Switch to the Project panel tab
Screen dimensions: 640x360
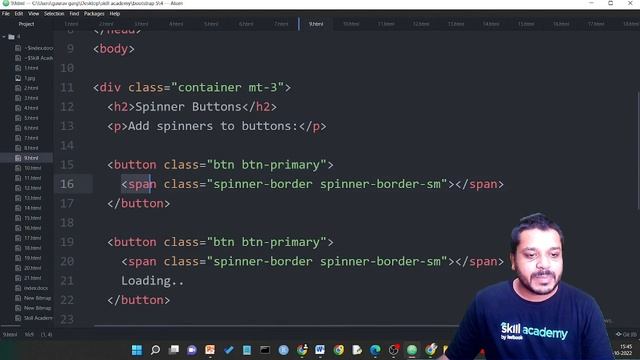coord(27,24)
